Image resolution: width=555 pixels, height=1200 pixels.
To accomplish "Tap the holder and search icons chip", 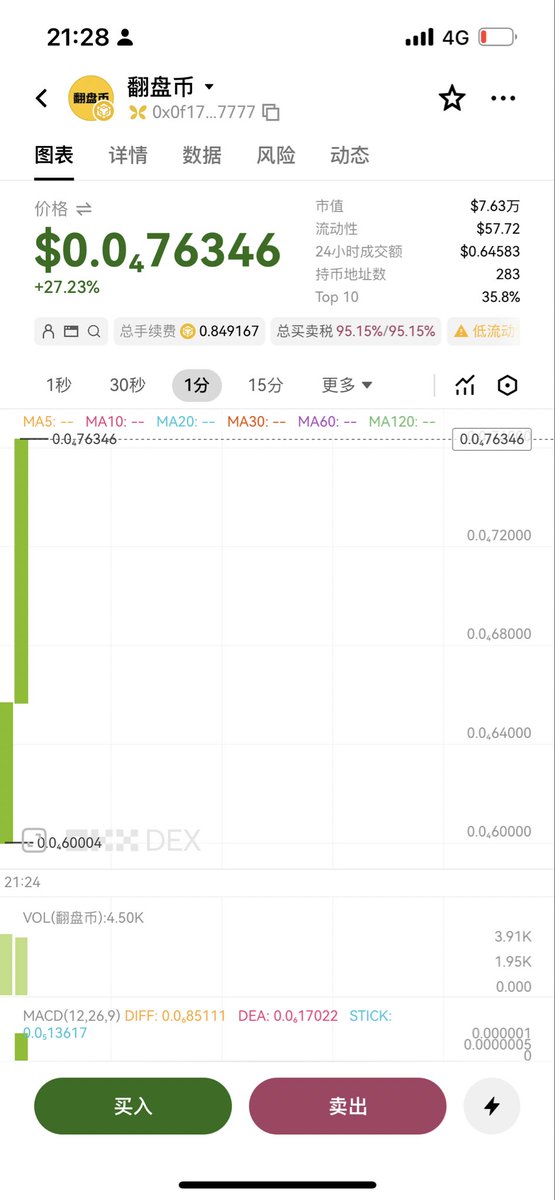I will pos(71,331).
